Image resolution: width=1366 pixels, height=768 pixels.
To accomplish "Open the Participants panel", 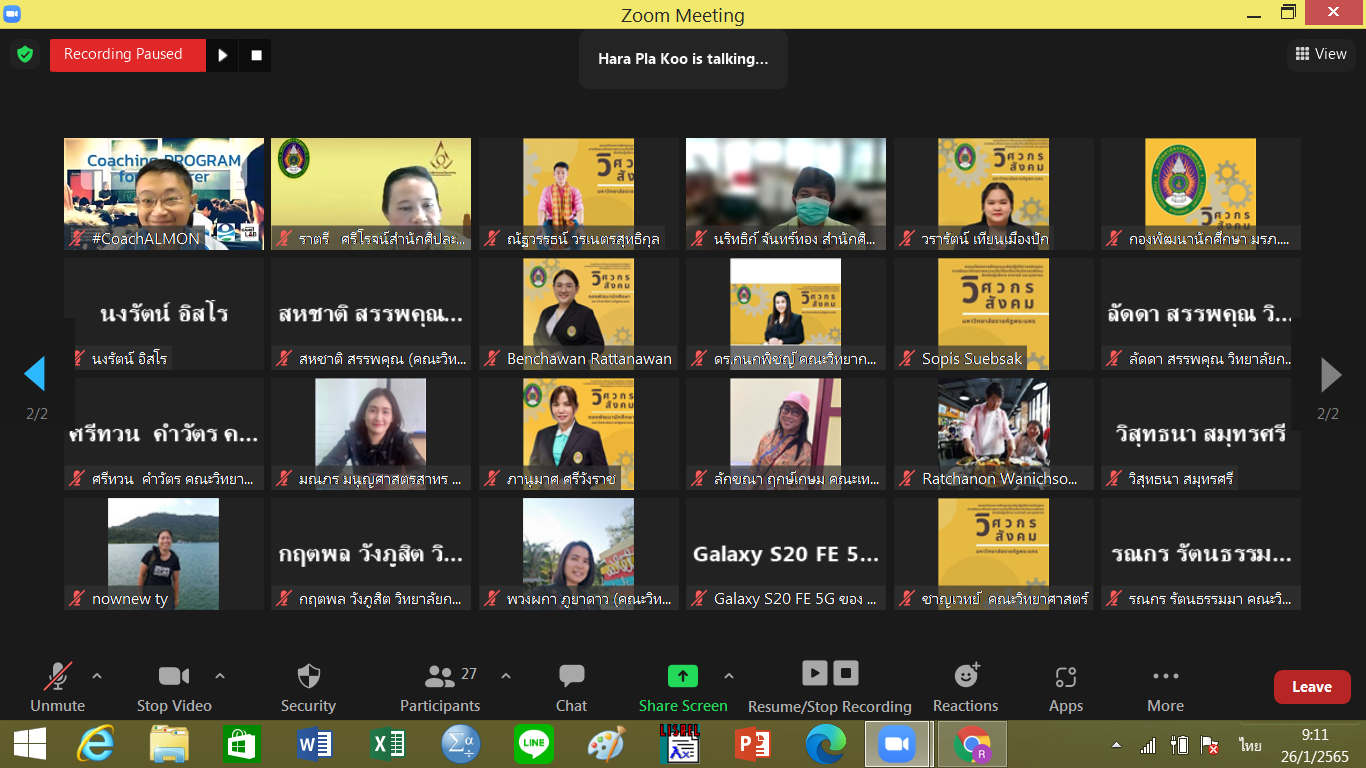I will [440, 688].
